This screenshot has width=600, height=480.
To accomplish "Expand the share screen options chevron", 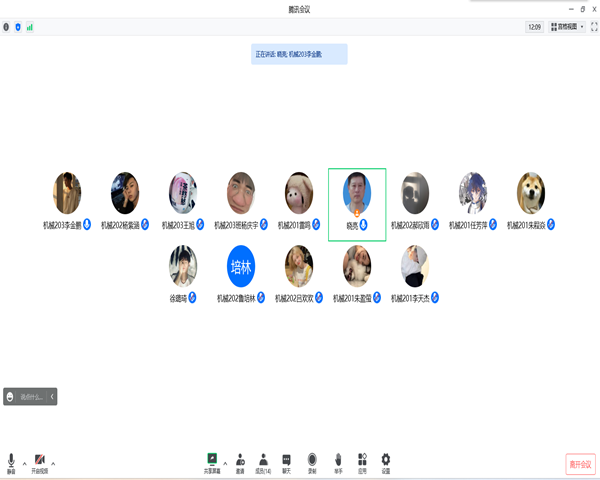I will [225, 464].
